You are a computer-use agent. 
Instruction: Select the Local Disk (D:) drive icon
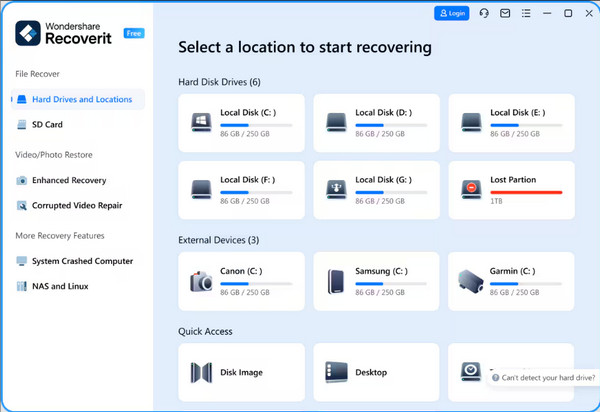click(336, 123)
